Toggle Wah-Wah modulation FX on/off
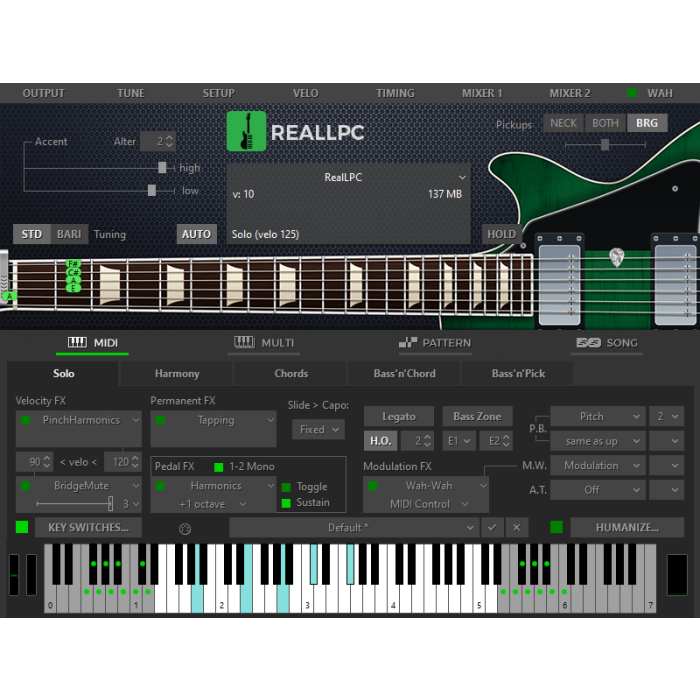This screenshot has height=700, width=700. coord(372,486)
